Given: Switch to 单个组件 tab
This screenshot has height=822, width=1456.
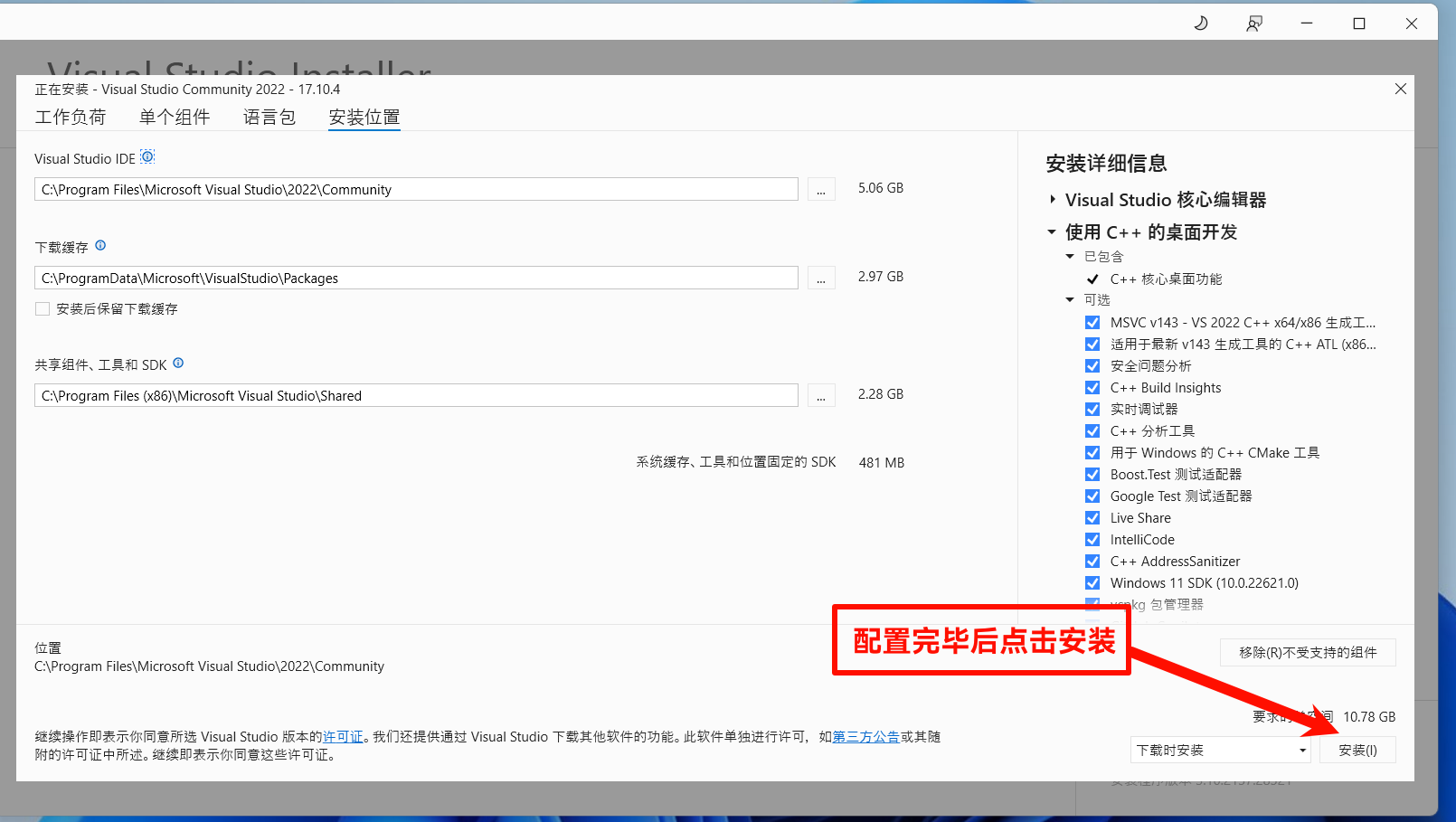Looking at the screenshot, I should [x=175, y=117].
